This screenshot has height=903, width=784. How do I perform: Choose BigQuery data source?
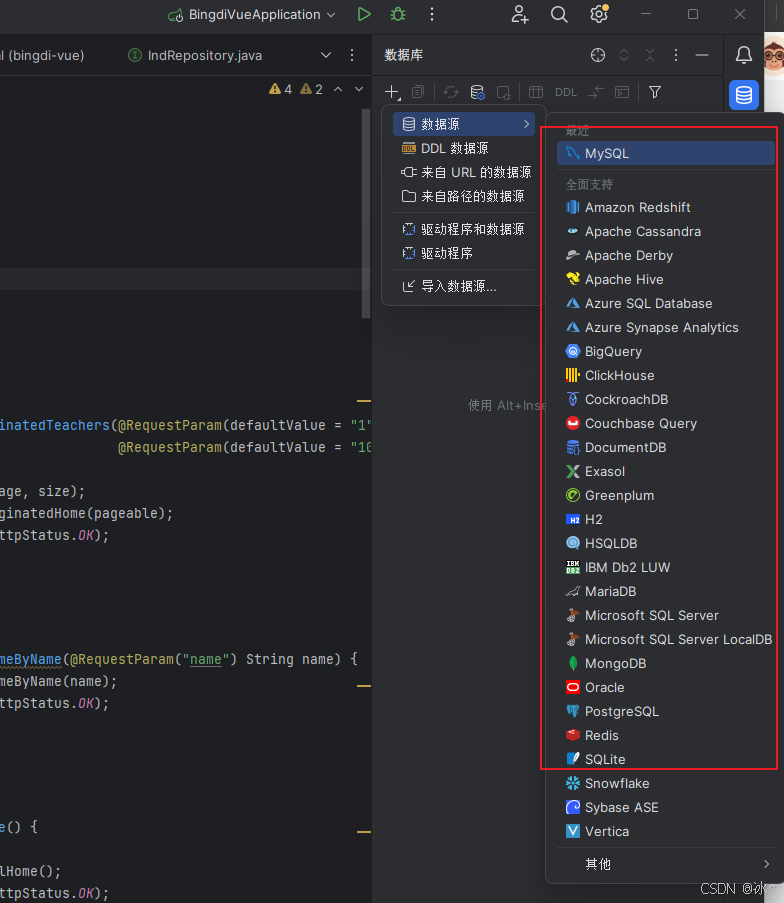[x=666, y=351]
